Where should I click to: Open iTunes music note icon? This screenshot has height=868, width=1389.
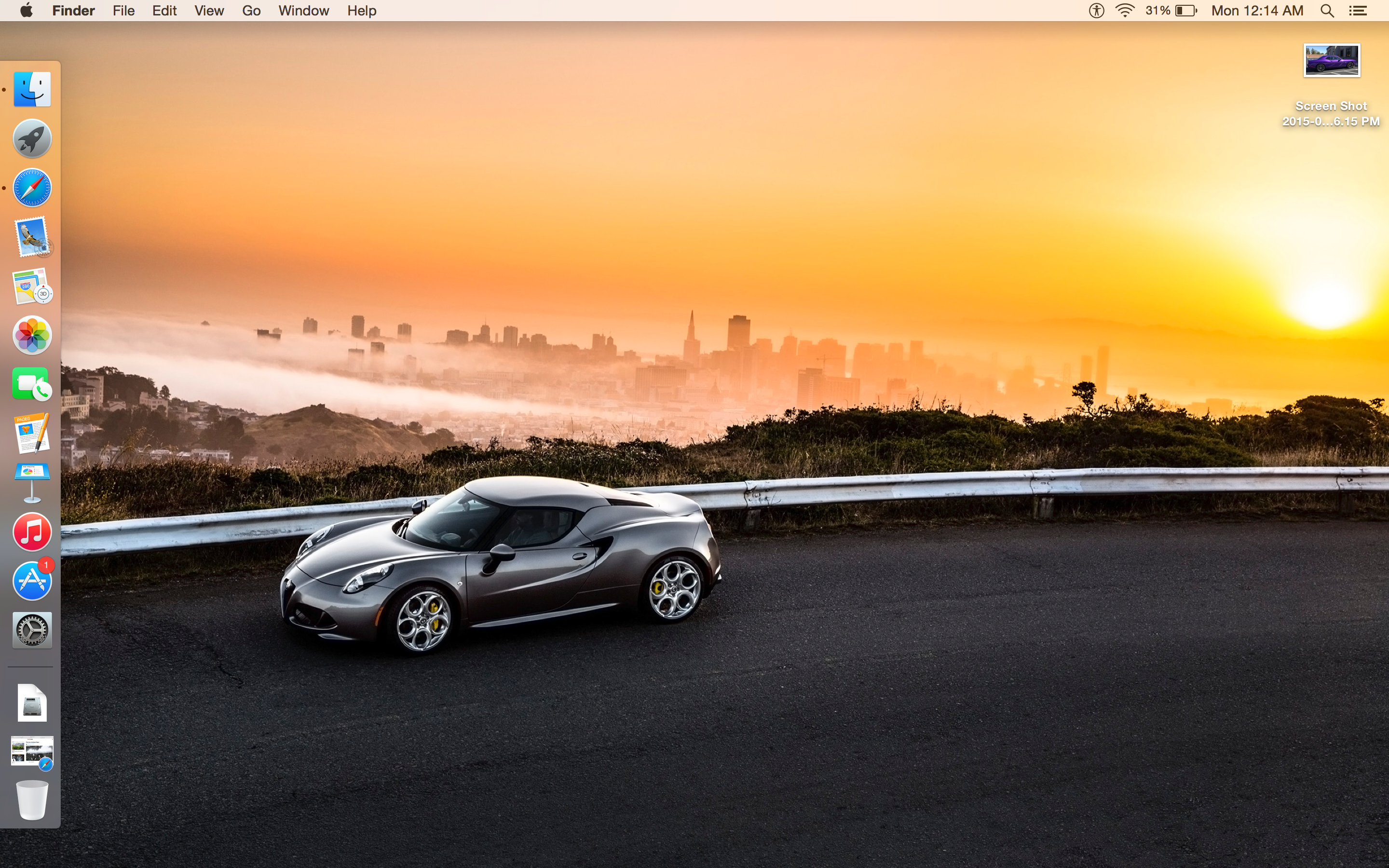(32, 531)
